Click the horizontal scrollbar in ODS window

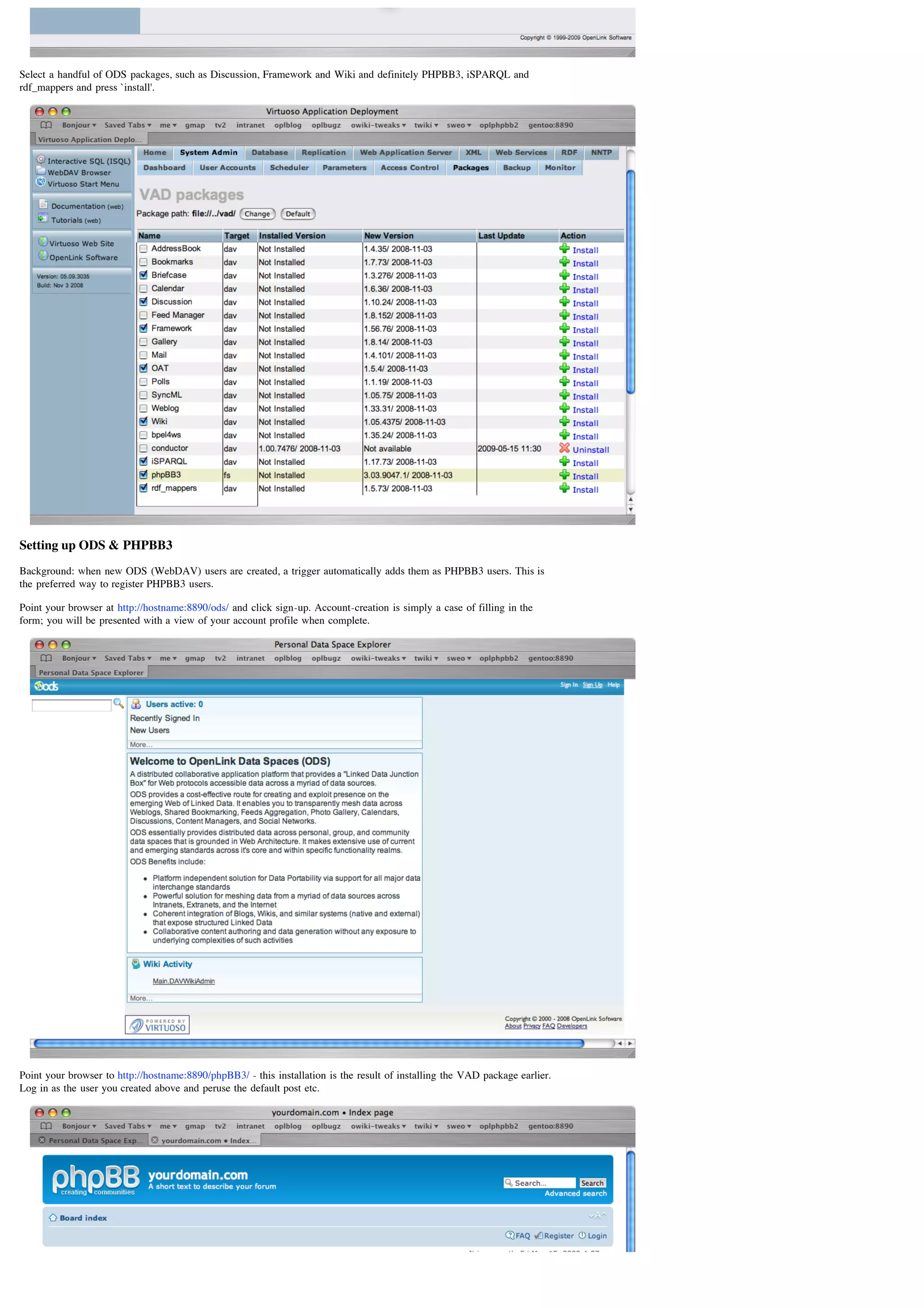(309, 1044)
